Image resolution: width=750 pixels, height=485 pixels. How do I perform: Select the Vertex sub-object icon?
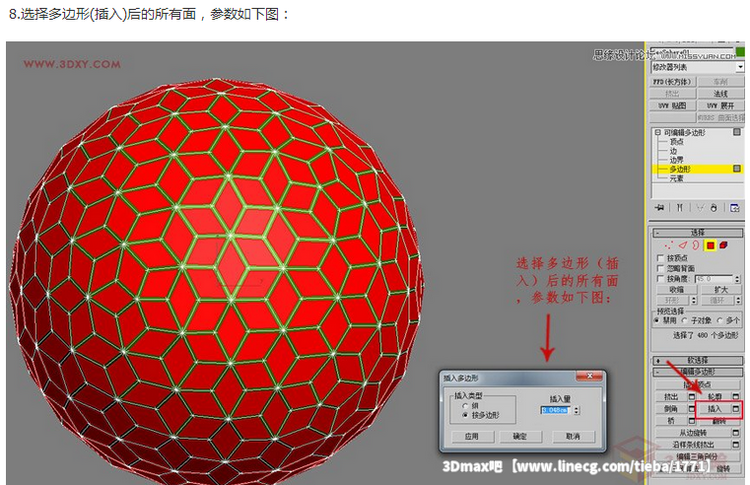[668, 245]
